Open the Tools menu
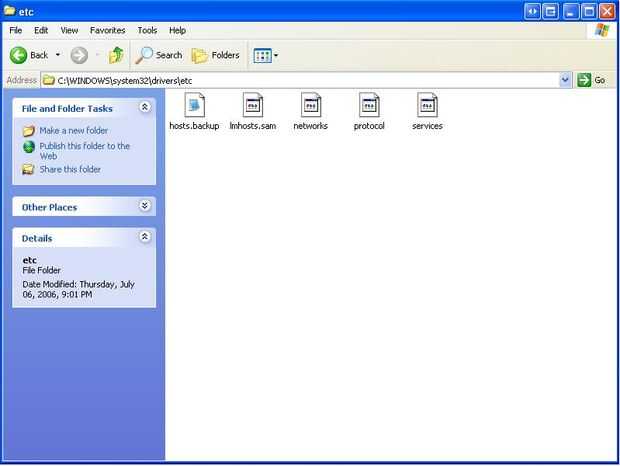 [x=147, y=30]
